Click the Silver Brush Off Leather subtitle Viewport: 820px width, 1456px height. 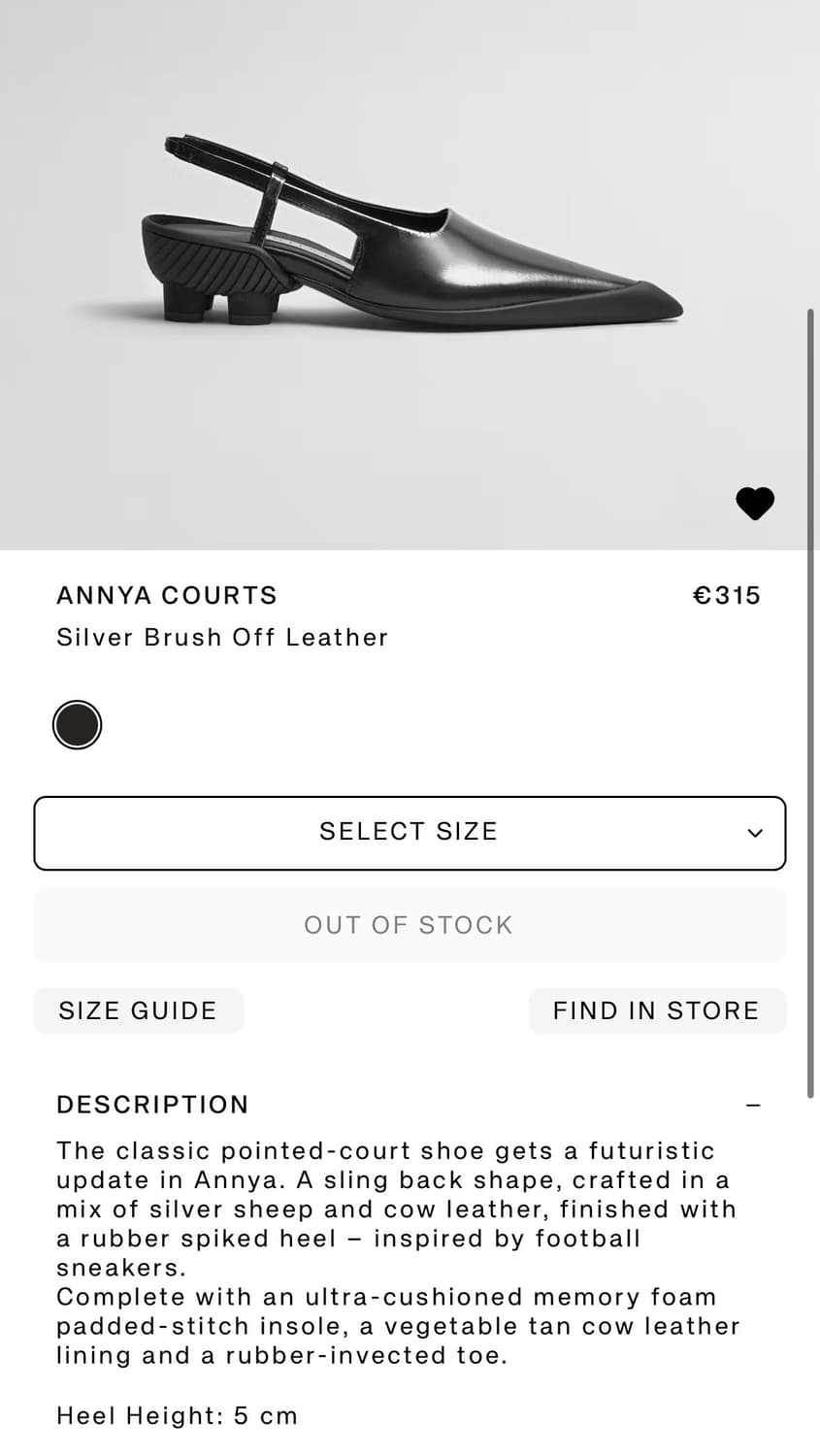(x=222, y=637)
